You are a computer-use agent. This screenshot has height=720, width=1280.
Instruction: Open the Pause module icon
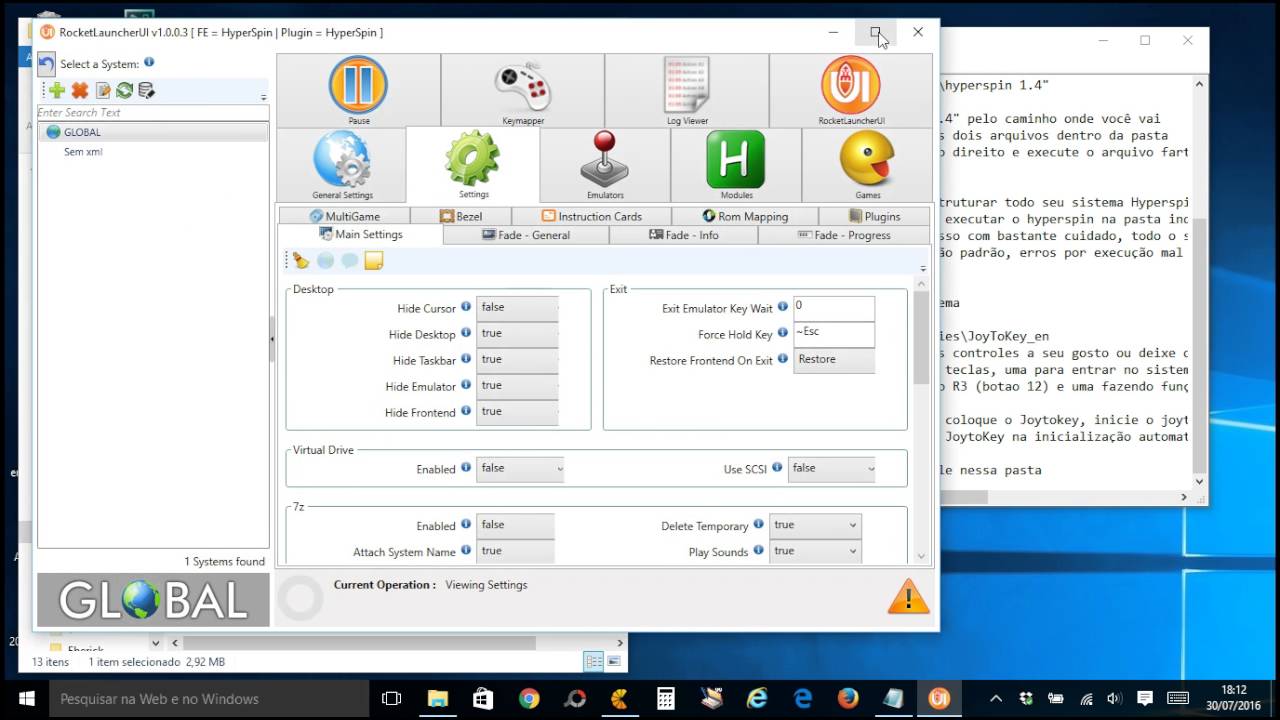pos(358,86)
